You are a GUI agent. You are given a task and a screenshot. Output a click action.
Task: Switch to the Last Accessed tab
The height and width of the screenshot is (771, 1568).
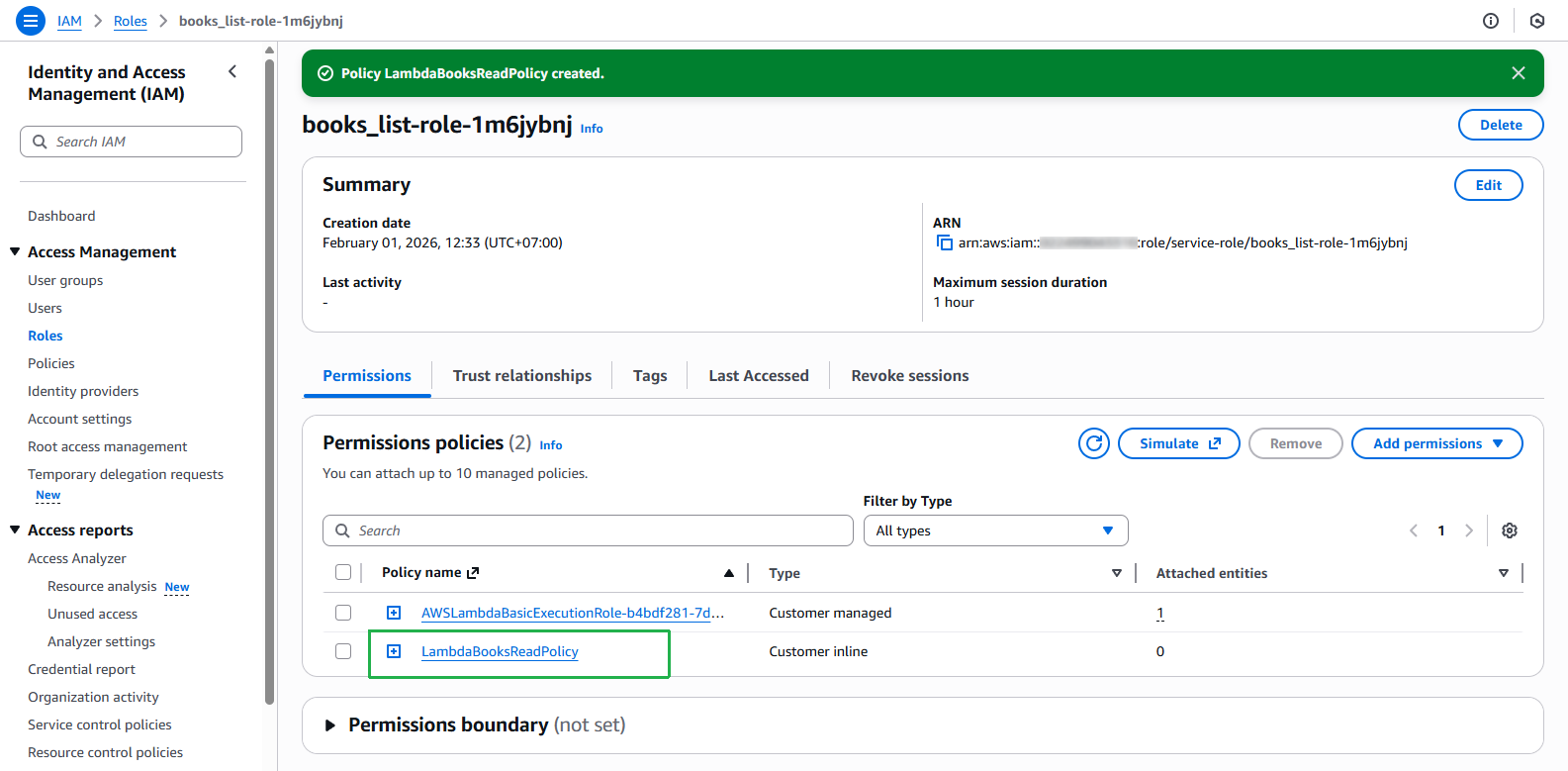(x=759, y=376)
